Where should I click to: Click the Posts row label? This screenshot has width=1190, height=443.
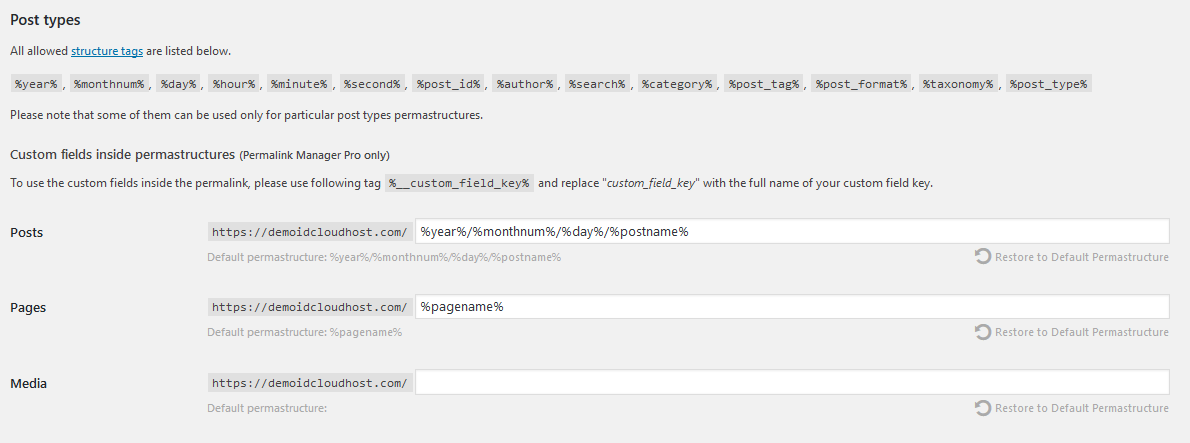click(27, 232)
